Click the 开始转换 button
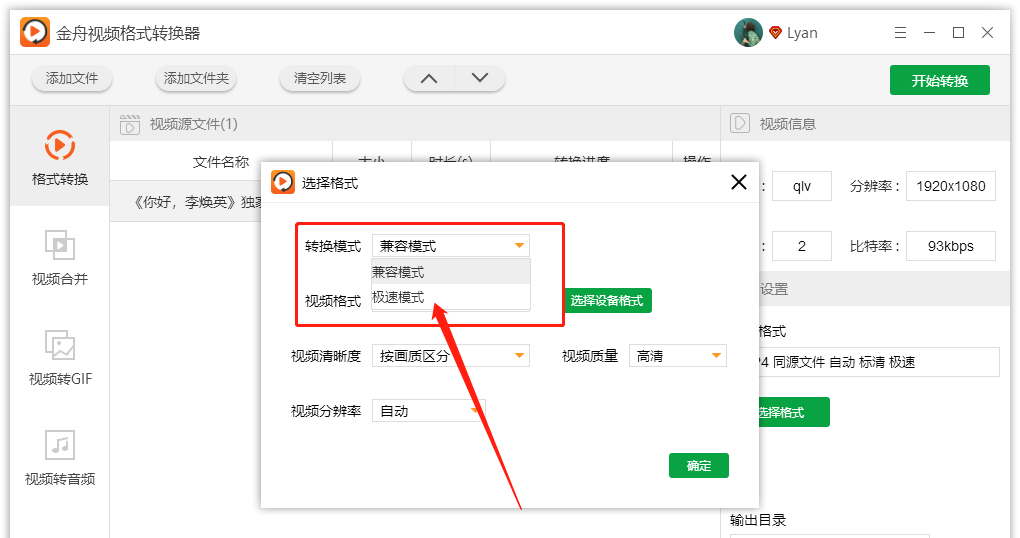 [x=940, y=80]
